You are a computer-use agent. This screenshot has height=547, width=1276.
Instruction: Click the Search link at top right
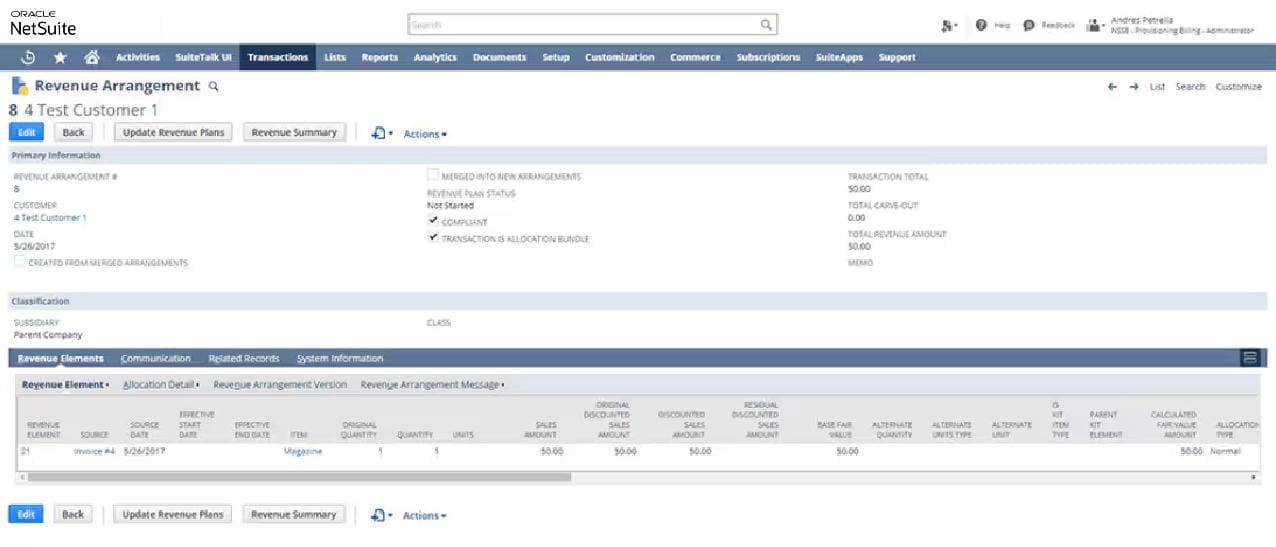click(1190, 87)
